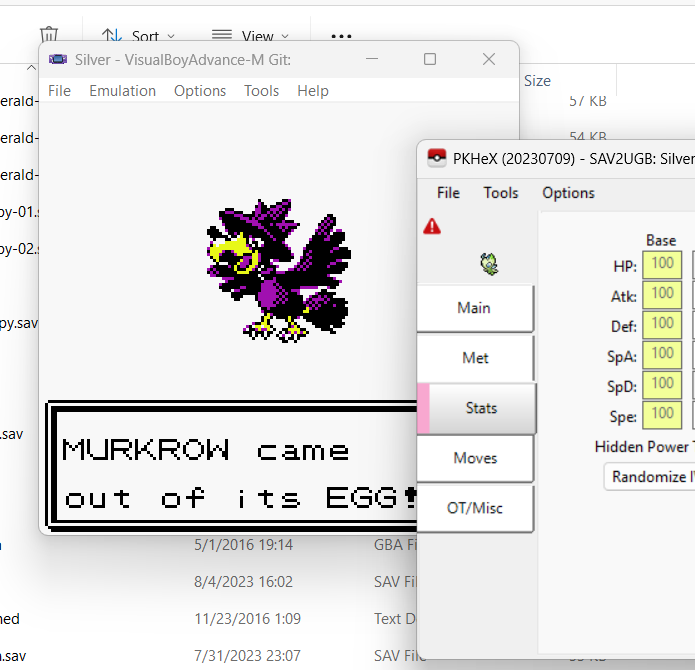This screenshot has width=695, height=670.
Task: Click the PKHeX Poké Ball title bar icon
Action: click(437, 158)
